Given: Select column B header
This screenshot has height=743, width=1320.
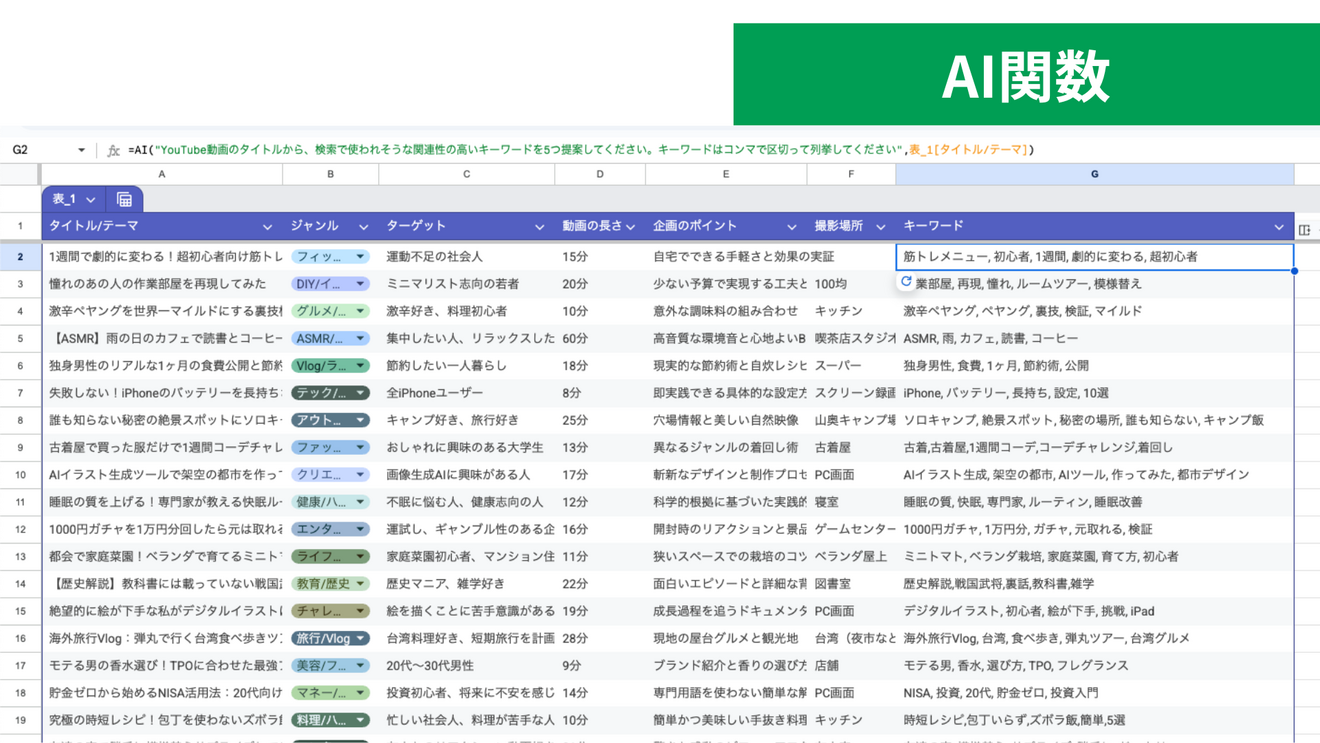Looking at the screenshot, I should click(x=330, y=174).
